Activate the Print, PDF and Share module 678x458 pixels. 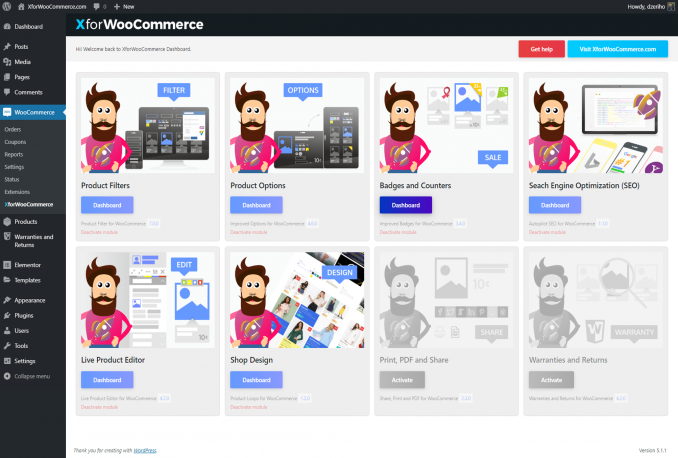tap(401, 380)
